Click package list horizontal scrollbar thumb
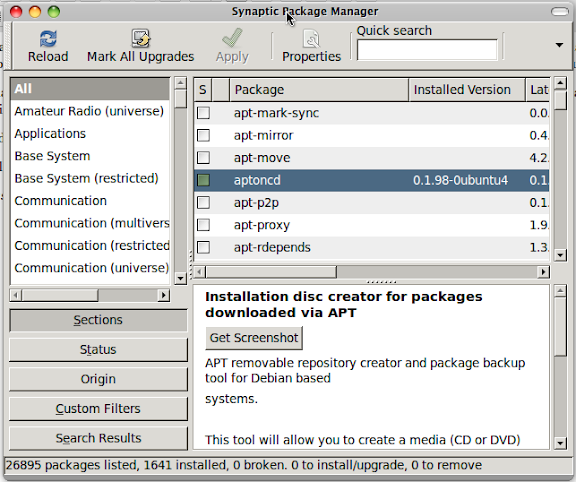The width and height of the screenshot is (576, 482). (271, 272)
